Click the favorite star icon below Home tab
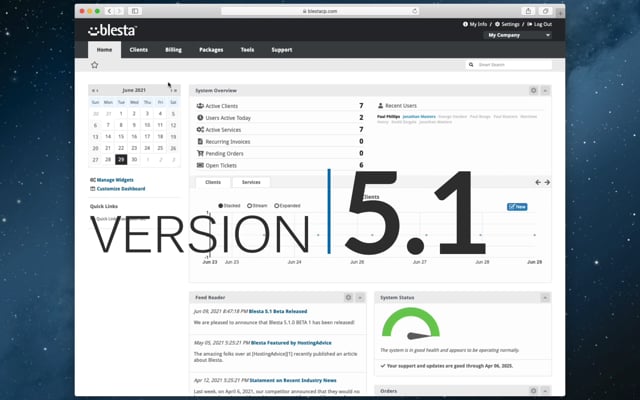The width and height of the screenshot is (640, 400). (x=94, y=65)
